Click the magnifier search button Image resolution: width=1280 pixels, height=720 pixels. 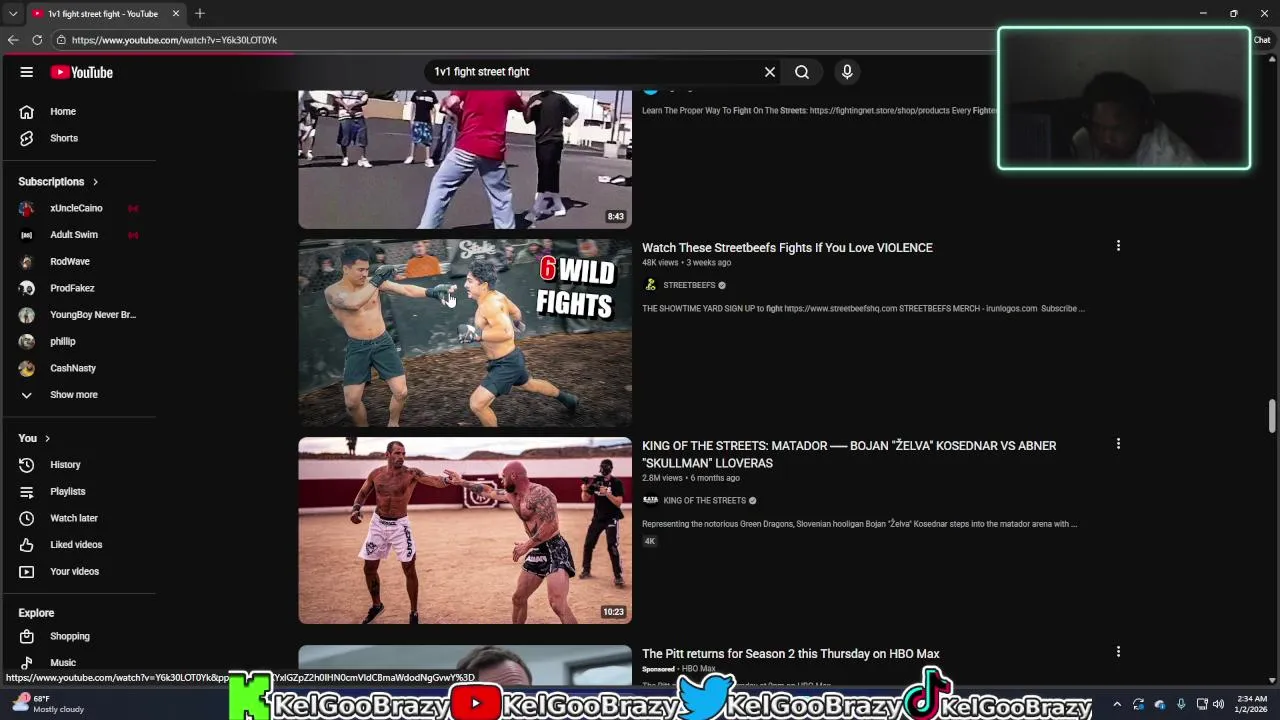click(x=802, y=72)
